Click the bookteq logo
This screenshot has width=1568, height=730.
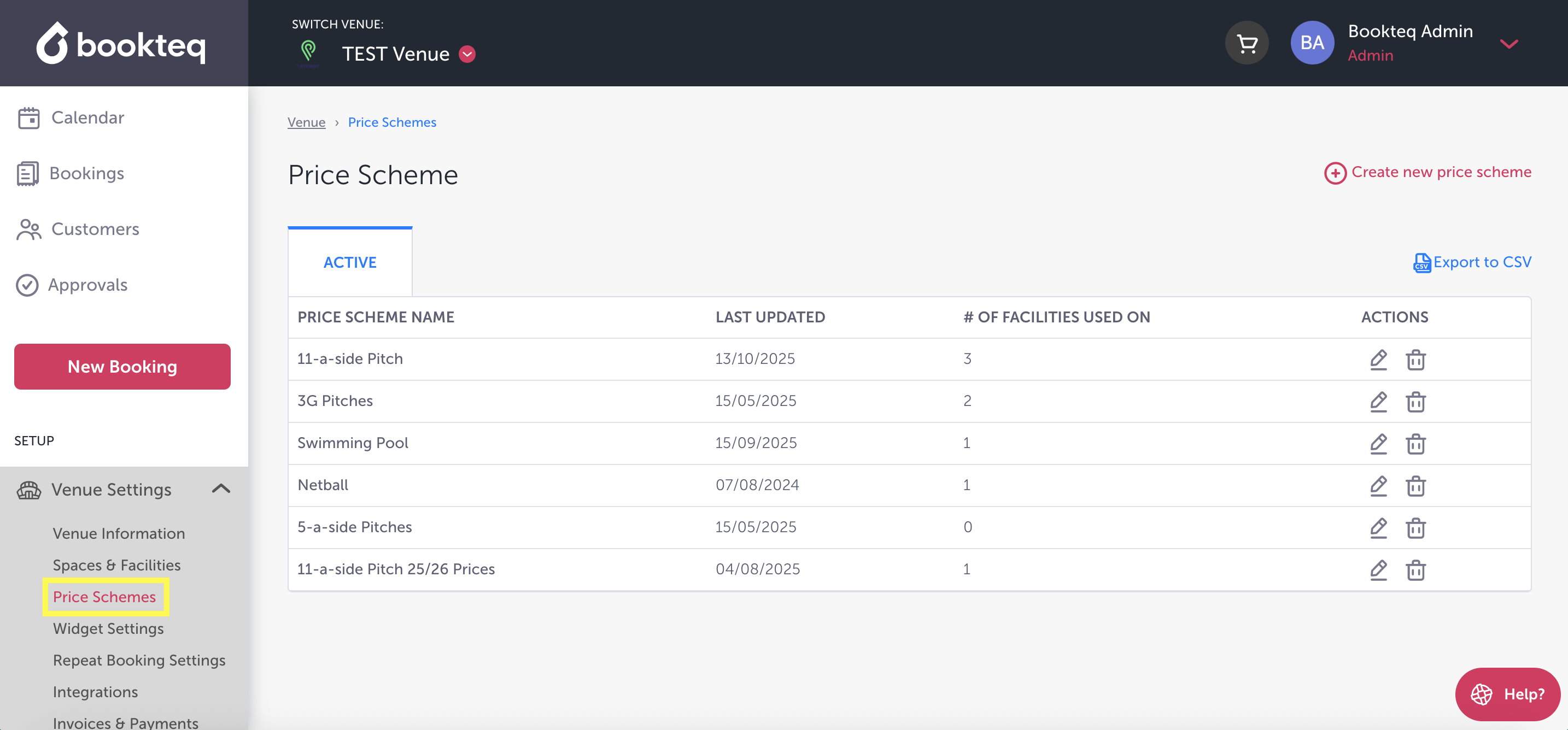(121, 43)
